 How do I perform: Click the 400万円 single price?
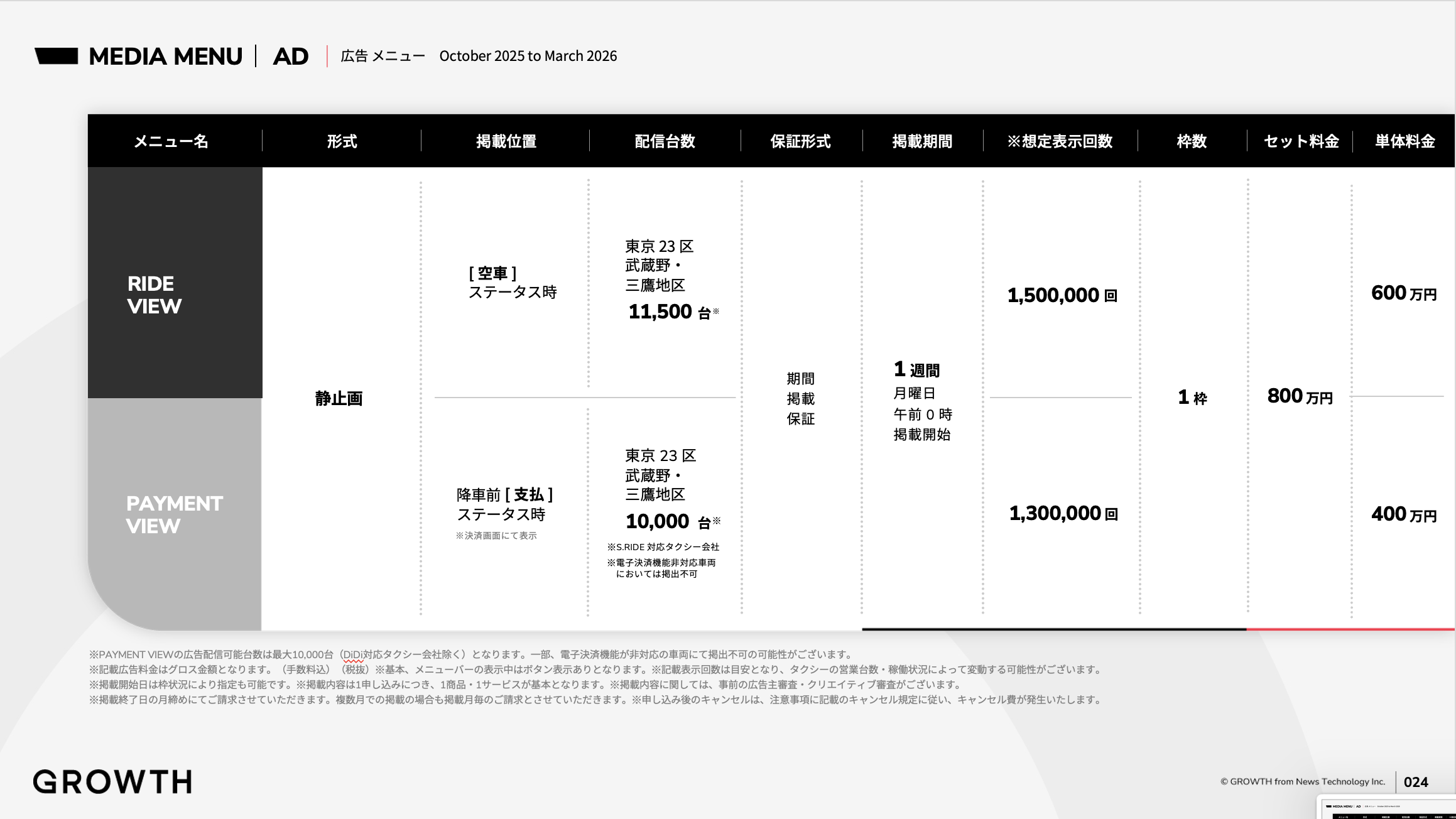1403,514
